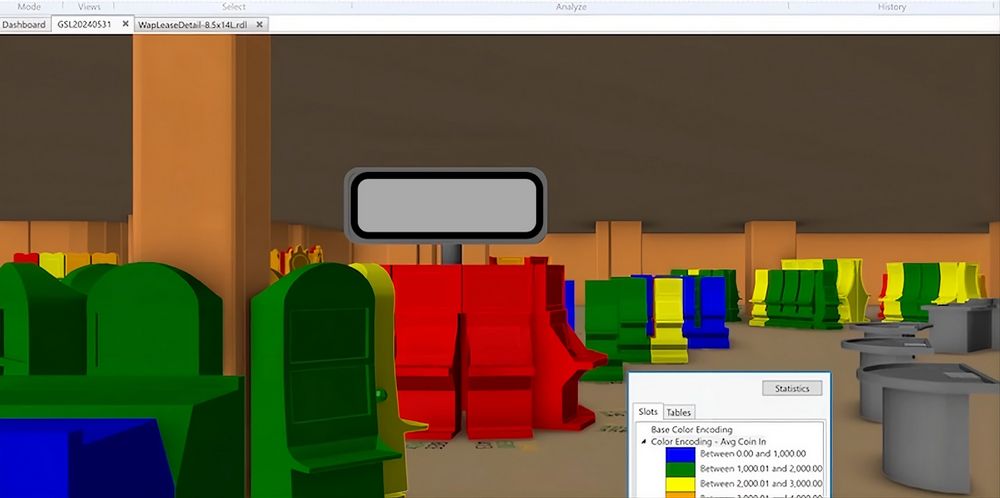Select the 'Between 1,000.01 and 2,000.00' legend entry
The width and height of the screenshot is (1000, 498).
760,468
